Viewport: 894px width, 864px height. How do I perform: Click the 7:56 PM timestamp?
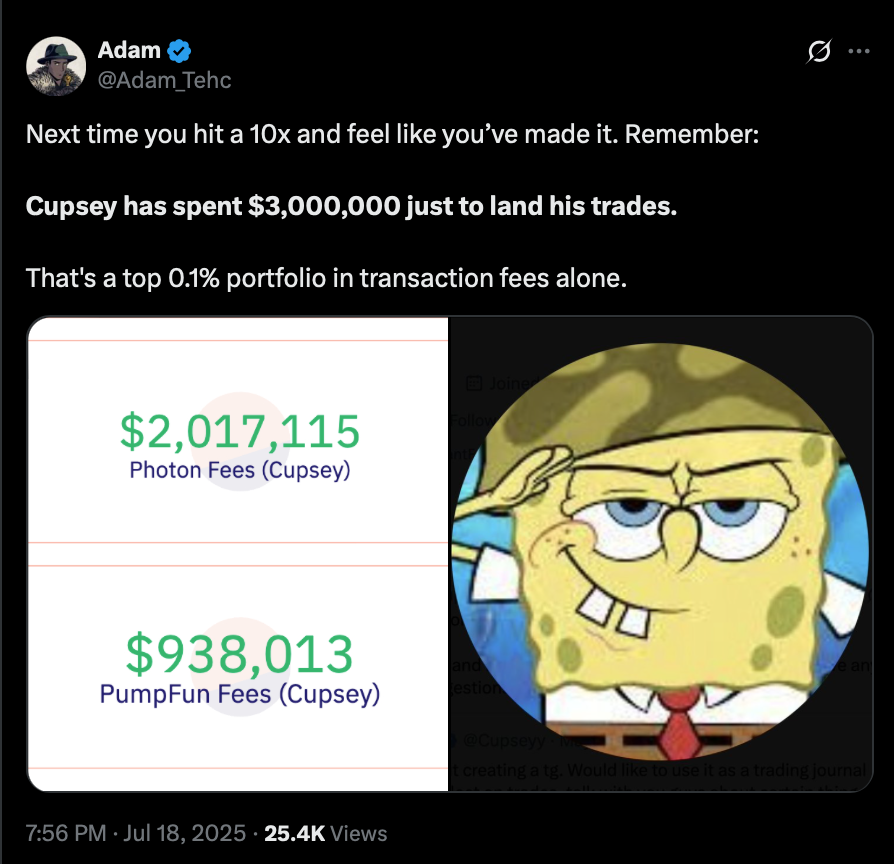click(x=66, y=832)
